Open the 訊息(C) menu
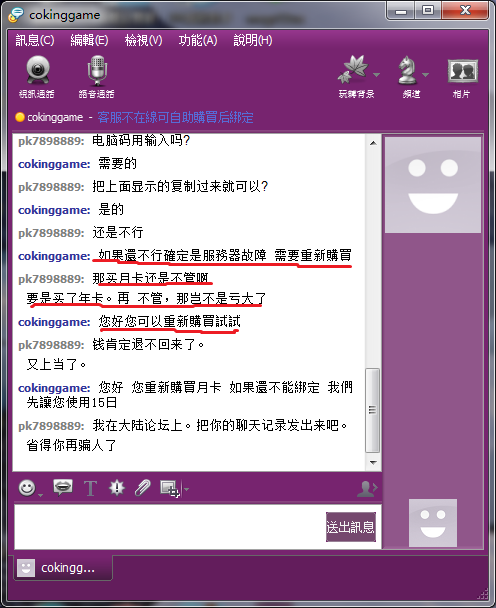The height and width of the screenshot is (608, 496). click(x=35, y=40)
